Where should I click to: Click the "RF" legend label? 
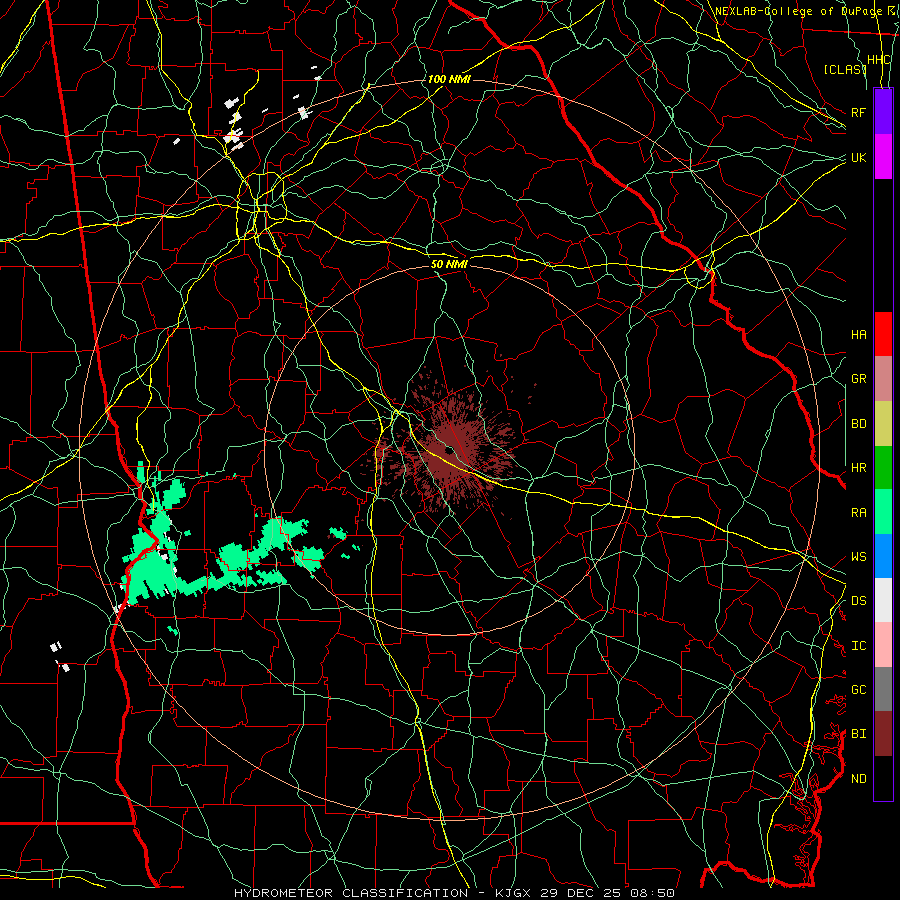(858, 112)
